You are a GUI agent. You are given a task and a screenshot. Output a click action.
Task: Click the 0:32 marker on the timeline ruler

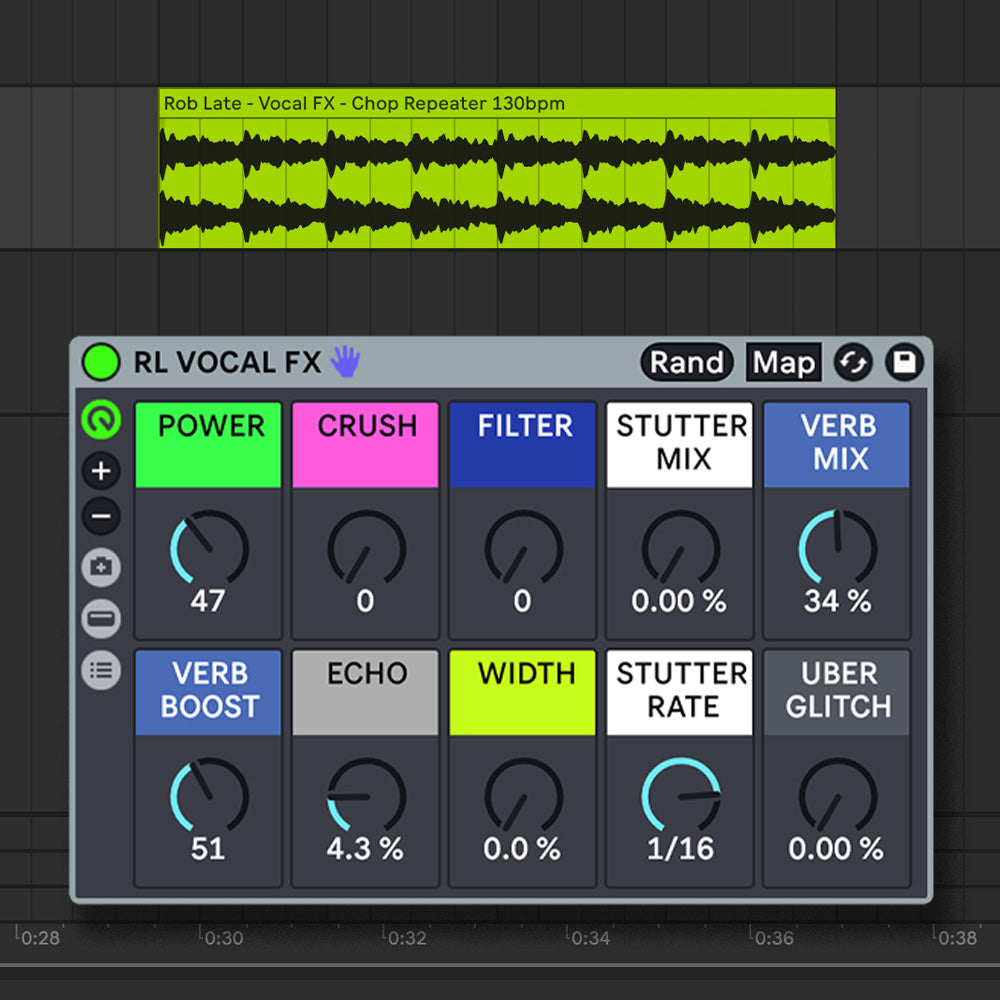407,938
